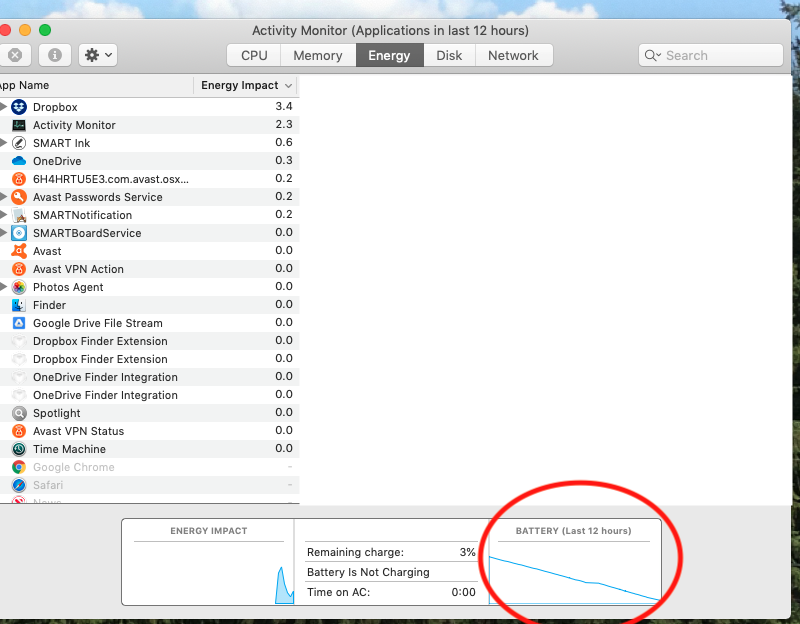This screenshot has width=800, height=624.
Task: Click the Battery last 12 hours graph
Action: 574,573
